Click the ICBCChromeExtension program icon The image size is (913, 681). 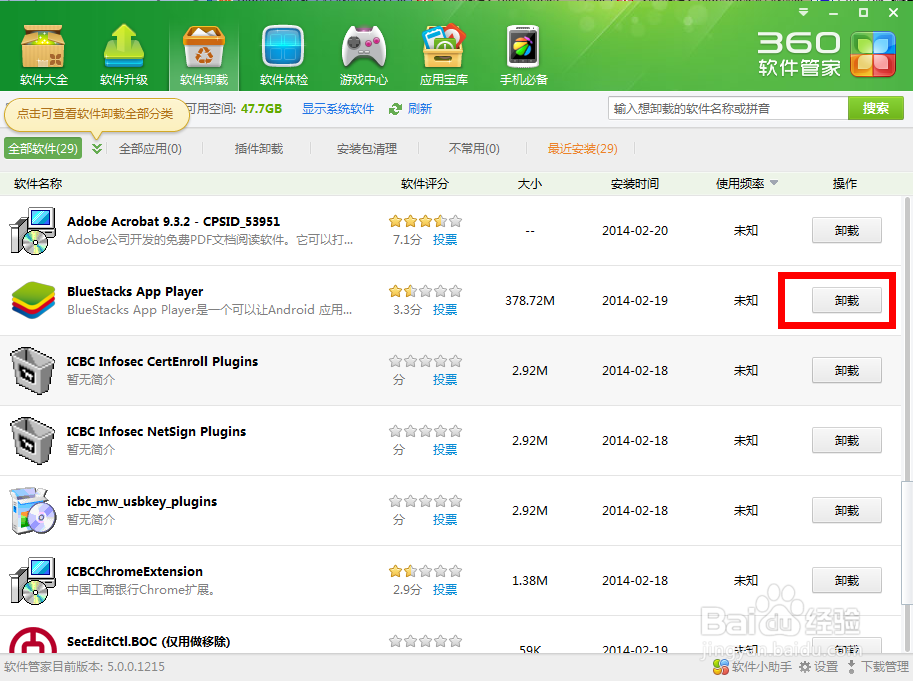(x=33, y=581)
